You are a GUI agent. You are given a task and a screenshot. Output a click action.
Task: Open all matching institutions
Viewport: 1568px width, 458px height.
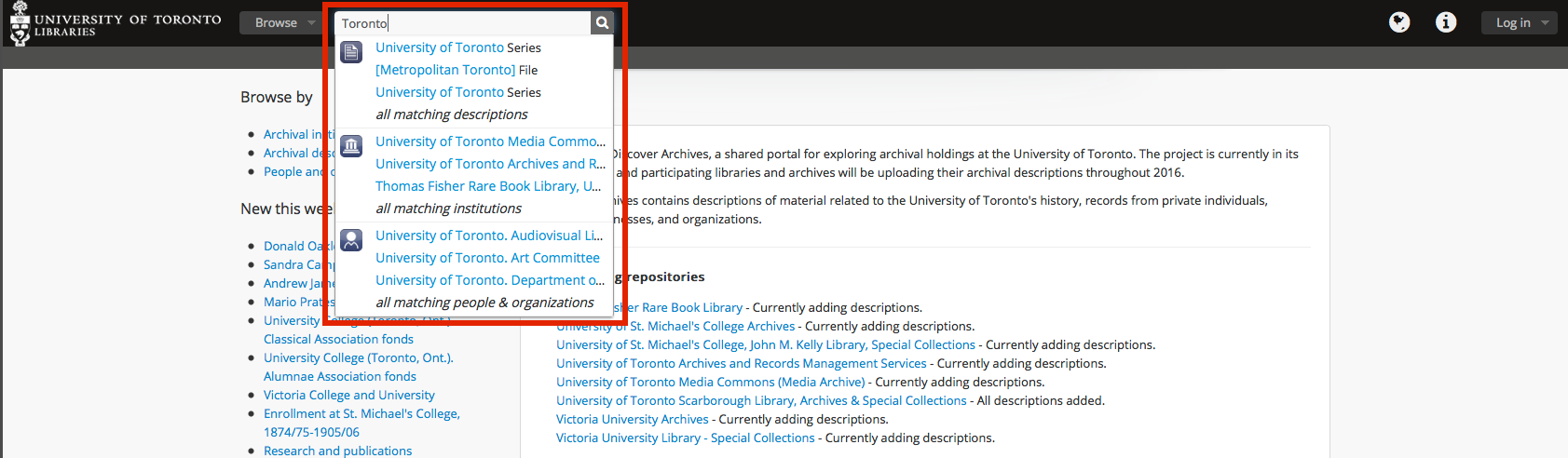[448, 209]
